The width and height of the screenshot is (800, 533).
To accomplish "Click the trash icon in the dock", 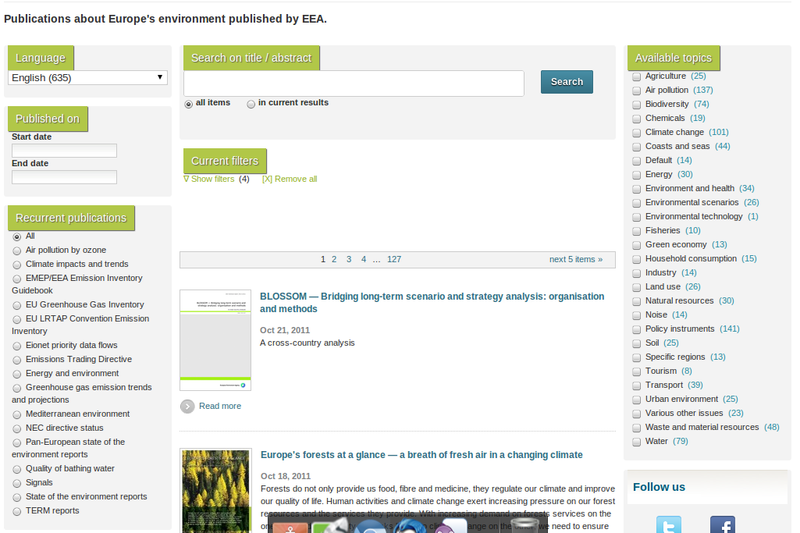I will (524, 526).
